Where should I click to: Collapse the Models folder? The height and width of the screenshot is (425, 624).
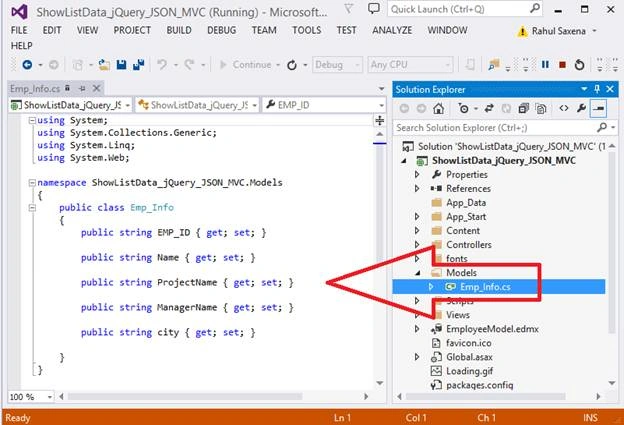tap(417, 273)
